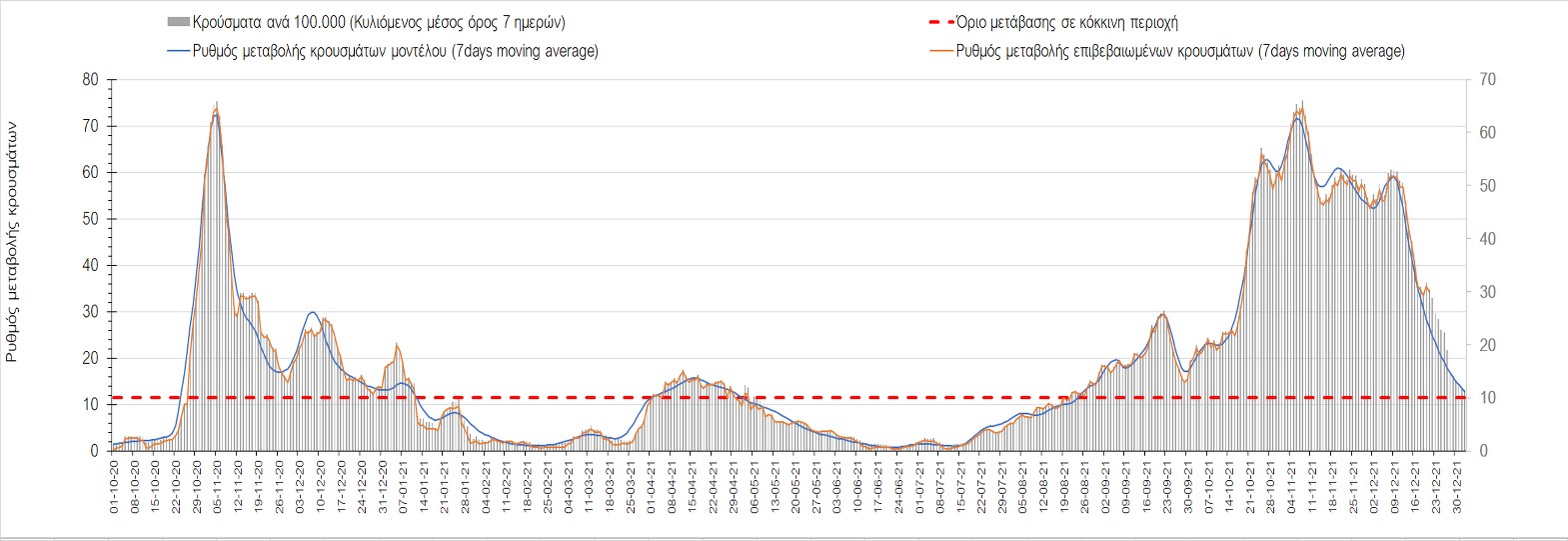Screen dimensions: 1568x541
Task: Click the 10 label on the right axis
Action: click(x=1487, y=398)
